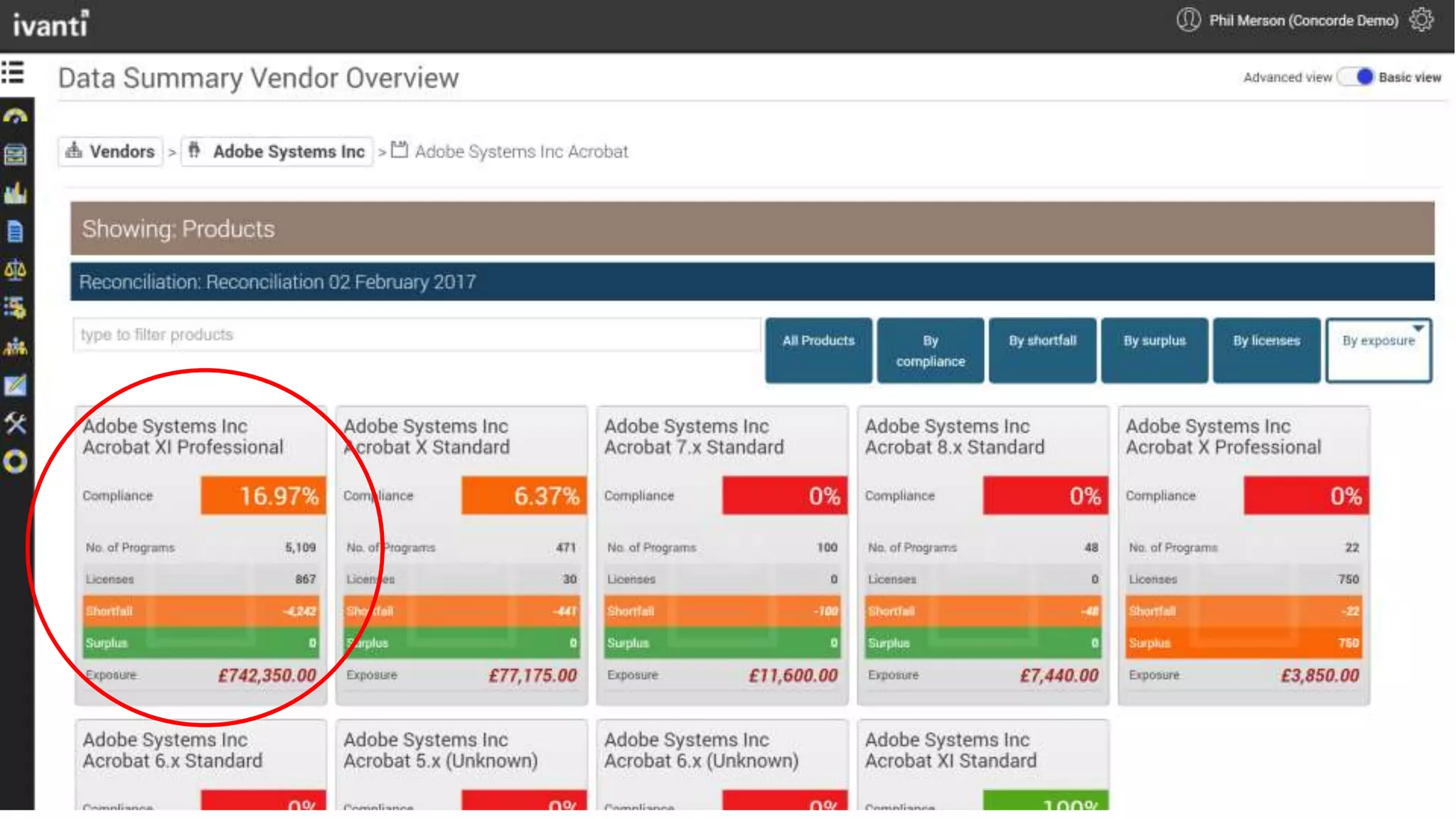Open the document sidebar icon
This screenshot has width=1456, height=819.
[15, 231]
